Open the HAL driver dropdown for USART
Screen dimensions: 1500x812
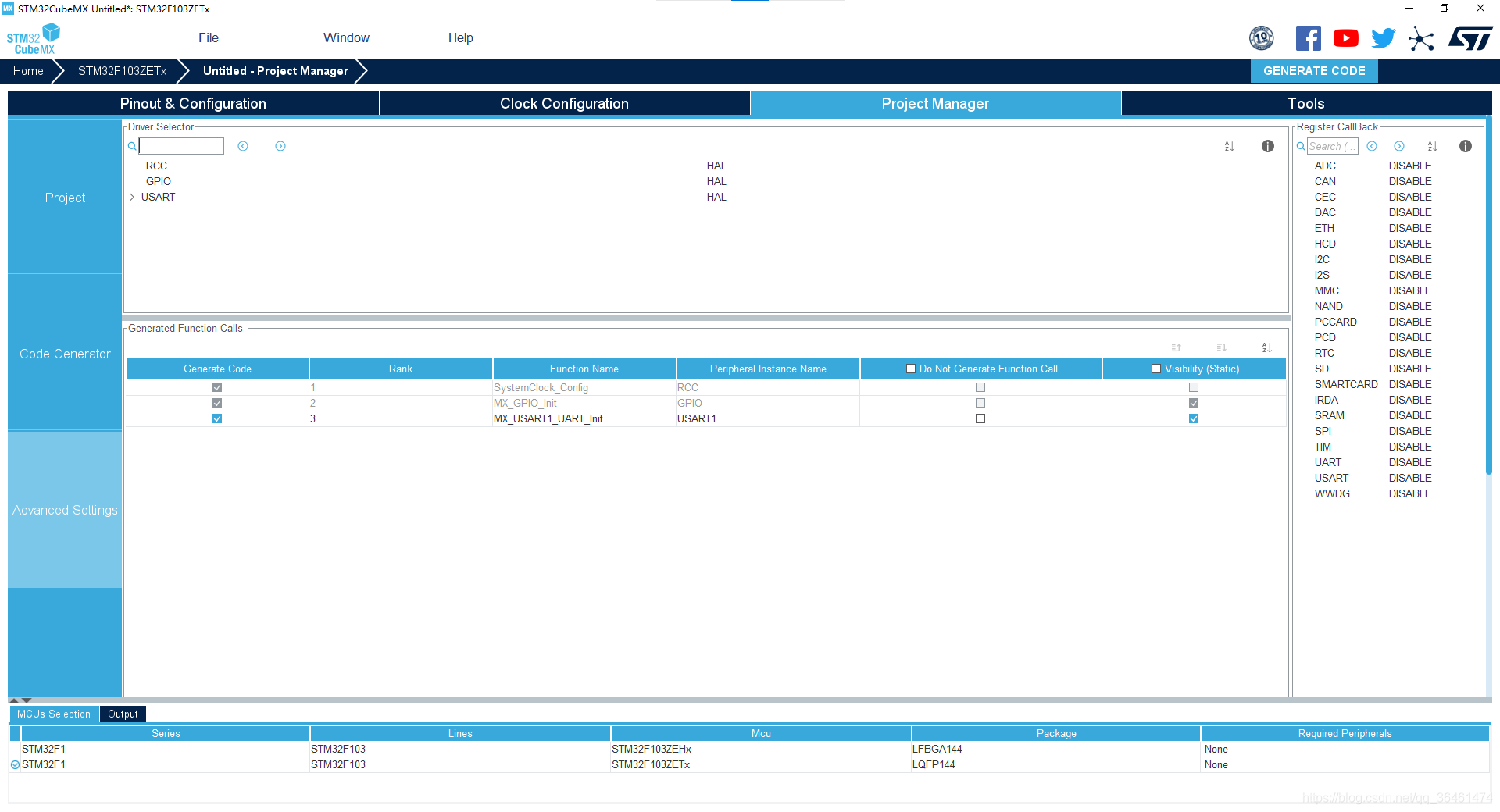click(716, 197)
